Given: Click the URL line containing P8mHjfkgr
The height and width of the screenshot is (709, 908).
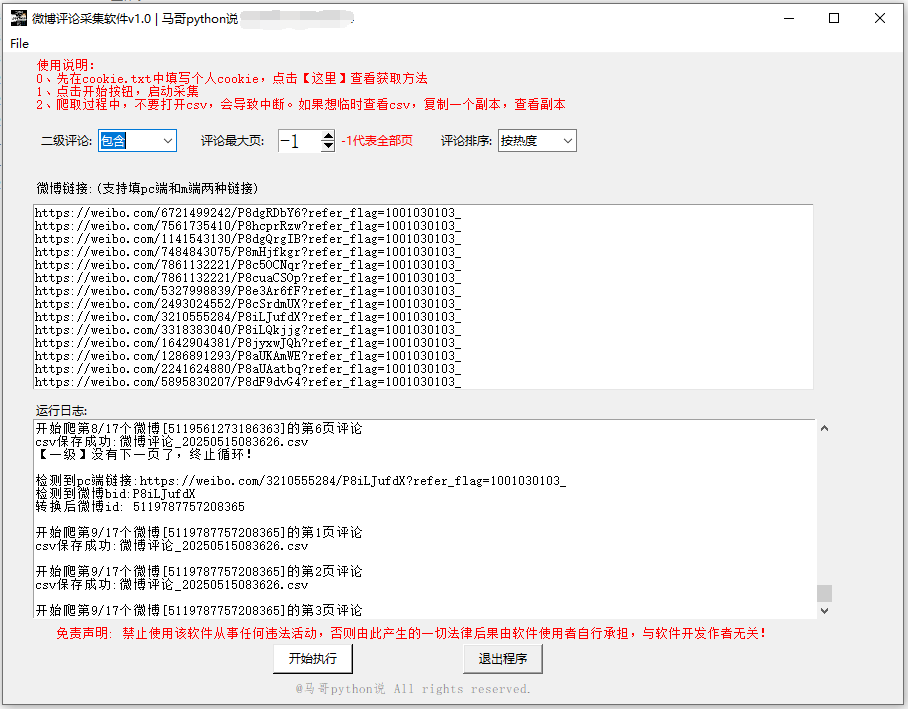Looking at the screenshot, I should [x=248, y=251].
